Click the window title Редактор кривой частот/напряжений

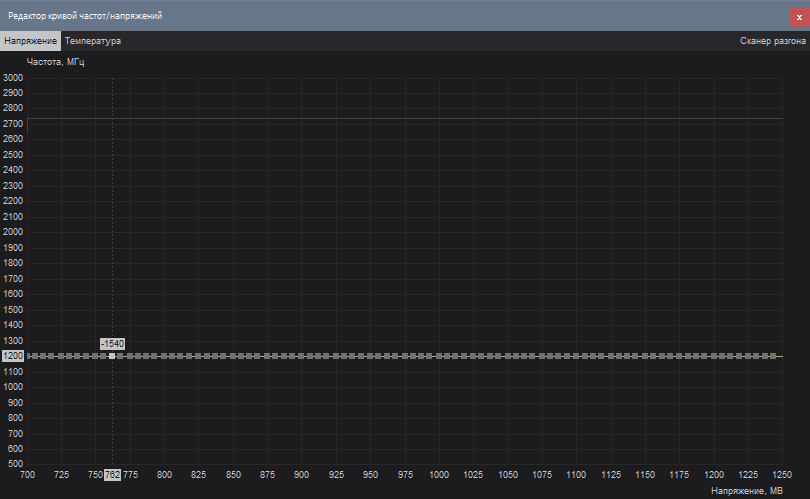pyautogui.click(x=85, y=16)
